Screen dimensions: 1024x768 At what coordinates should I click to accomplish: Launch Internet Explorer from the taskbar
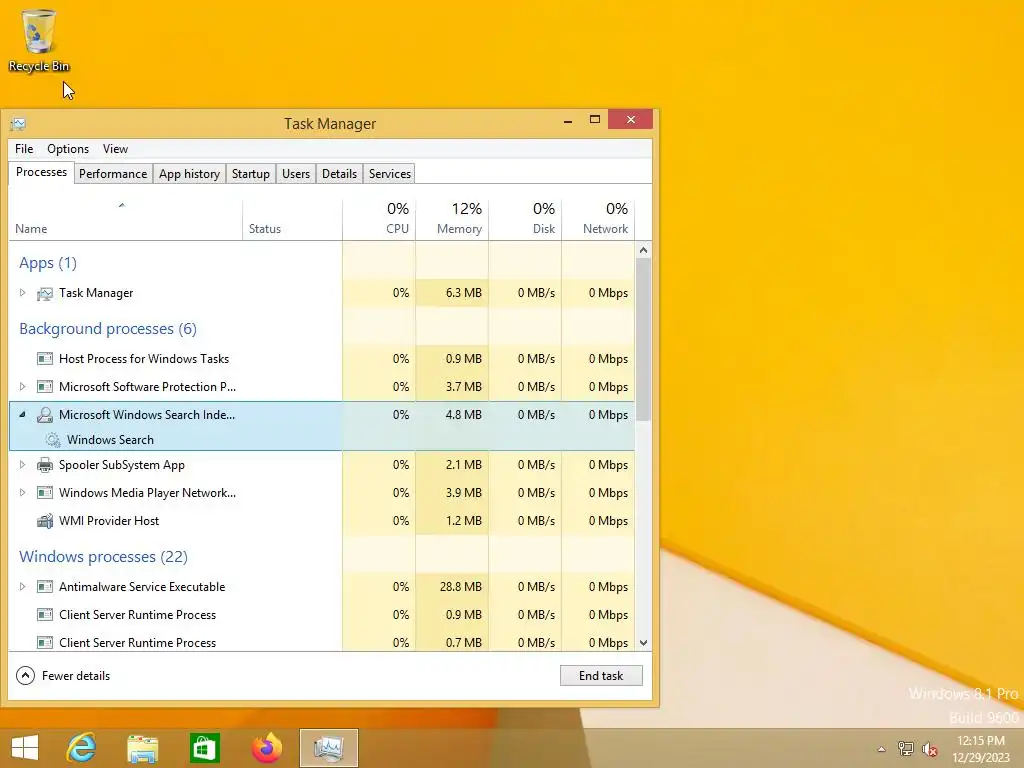81,748
